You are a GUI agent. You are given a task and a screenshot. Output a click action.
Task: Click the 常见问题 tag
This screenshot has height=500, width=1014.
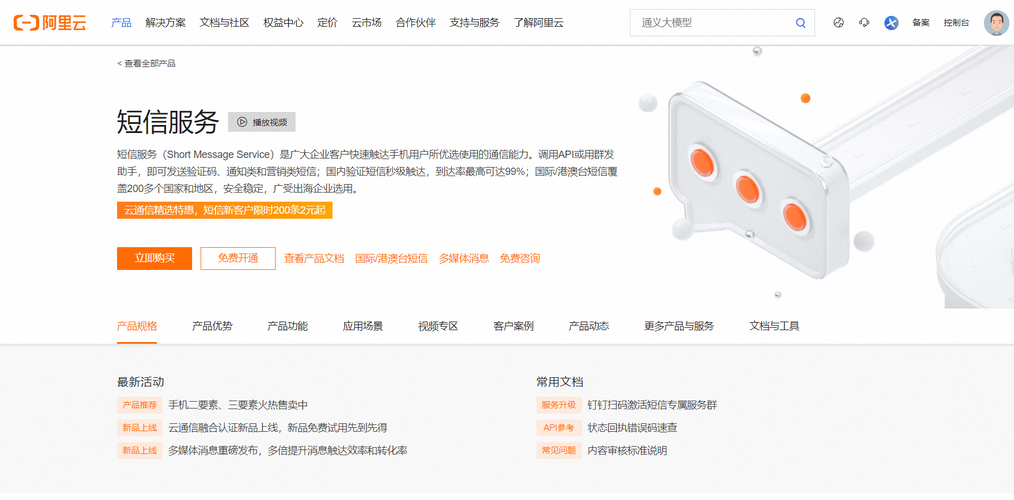coord(559,450)
